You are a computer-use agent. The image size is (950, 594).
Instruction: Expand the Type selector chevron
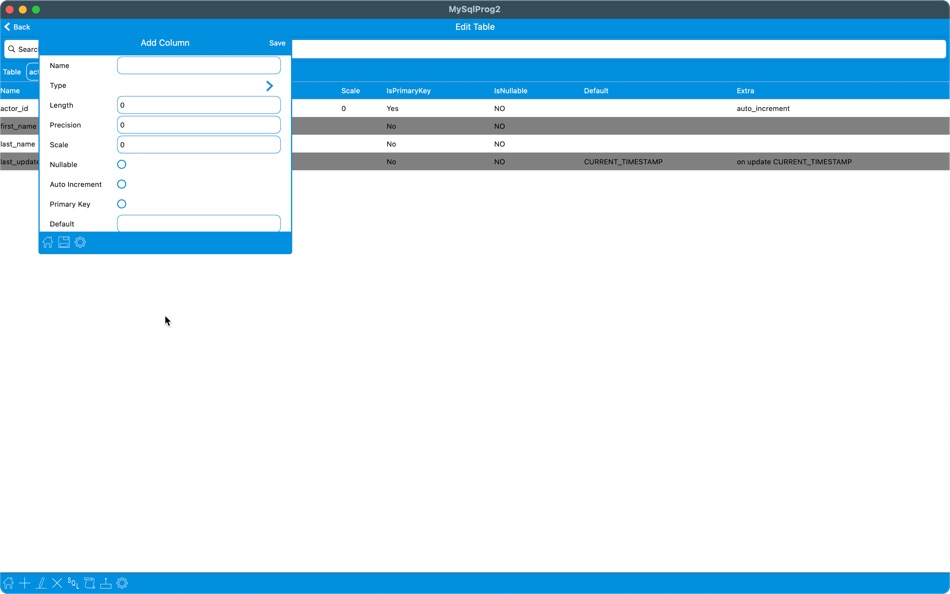point(268,85)
